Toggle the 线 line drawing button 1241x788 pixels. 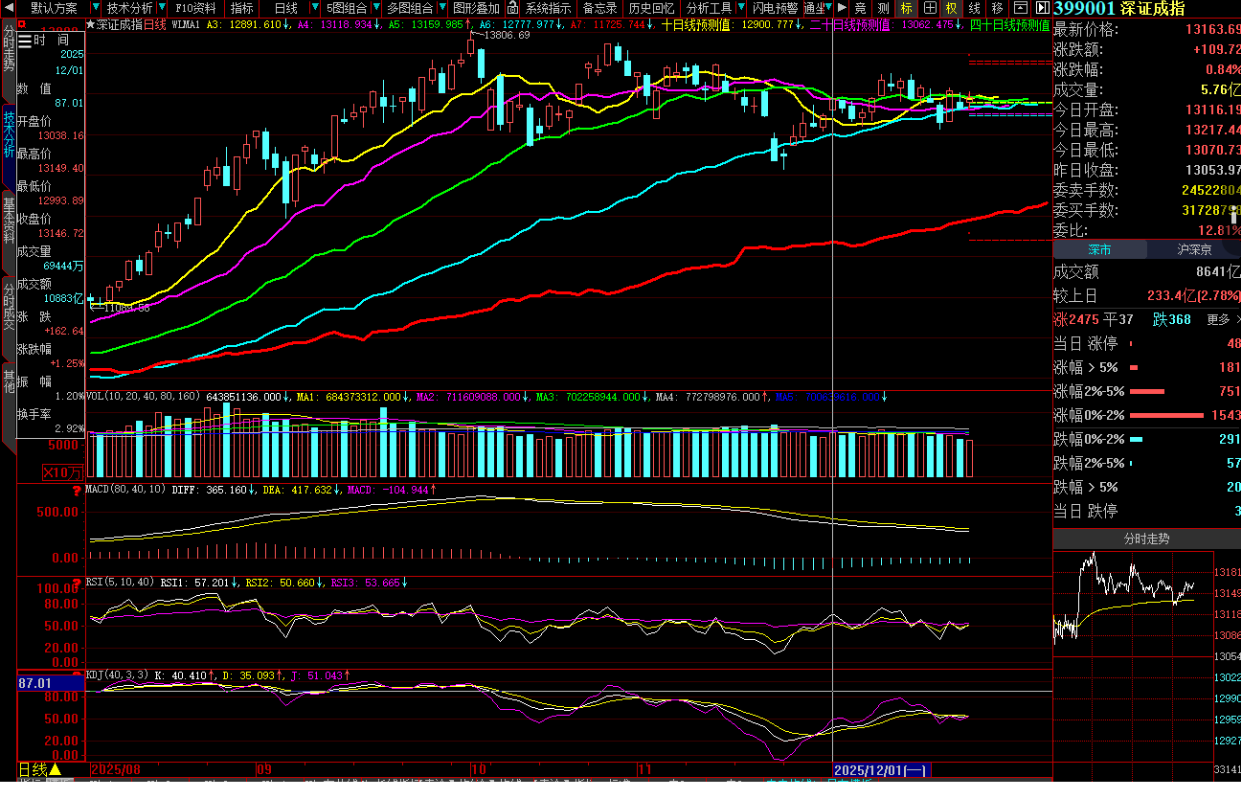974,8
